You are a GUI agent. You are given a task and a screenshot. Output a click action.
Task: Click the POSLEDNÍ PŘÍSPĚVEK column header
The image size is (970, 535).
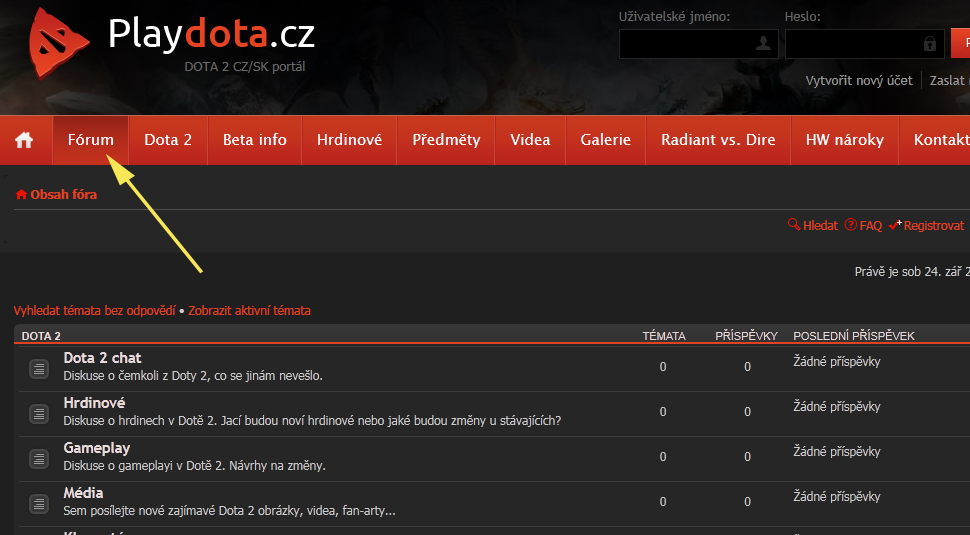(854, 336)
